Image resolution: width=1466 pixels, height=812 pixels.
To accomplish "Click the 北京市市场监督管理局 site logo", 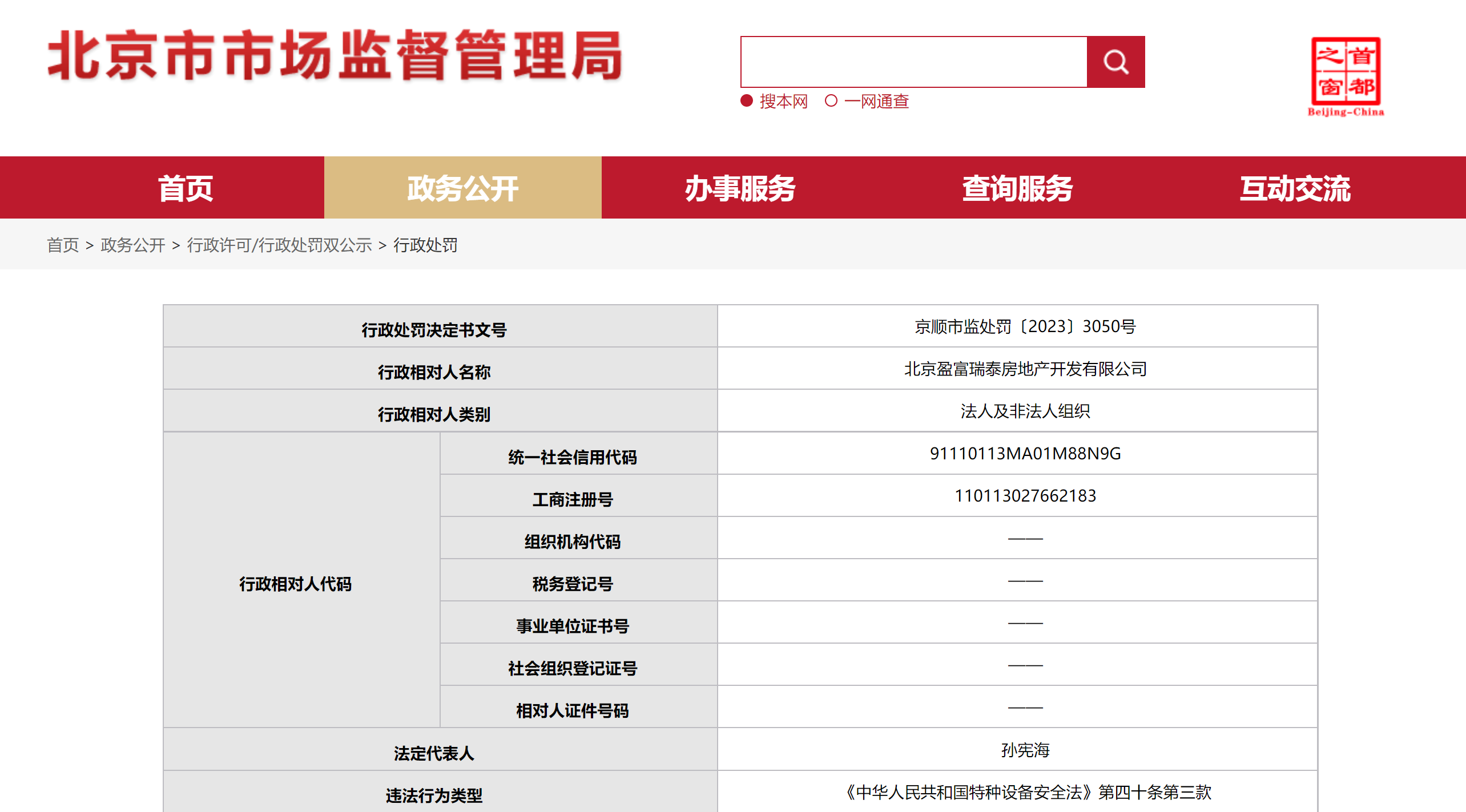I will 335,56.
